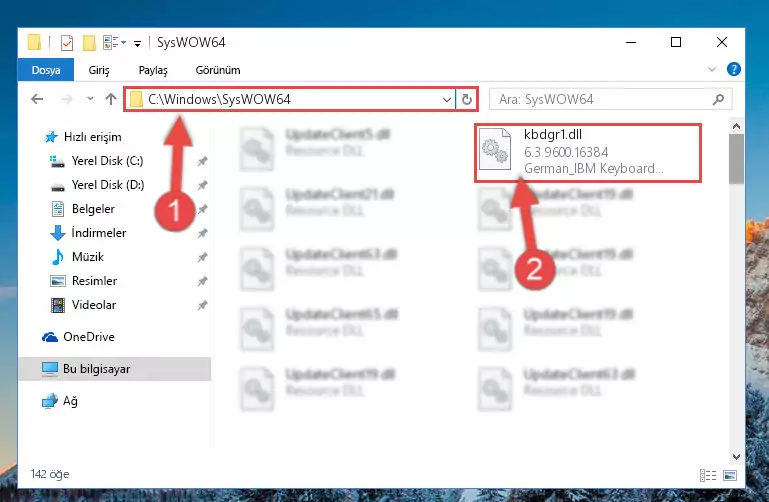769x502 pixels.
Task: Open Yerel Disk (D:) in sidebar
Action: (x=108, y=185)
